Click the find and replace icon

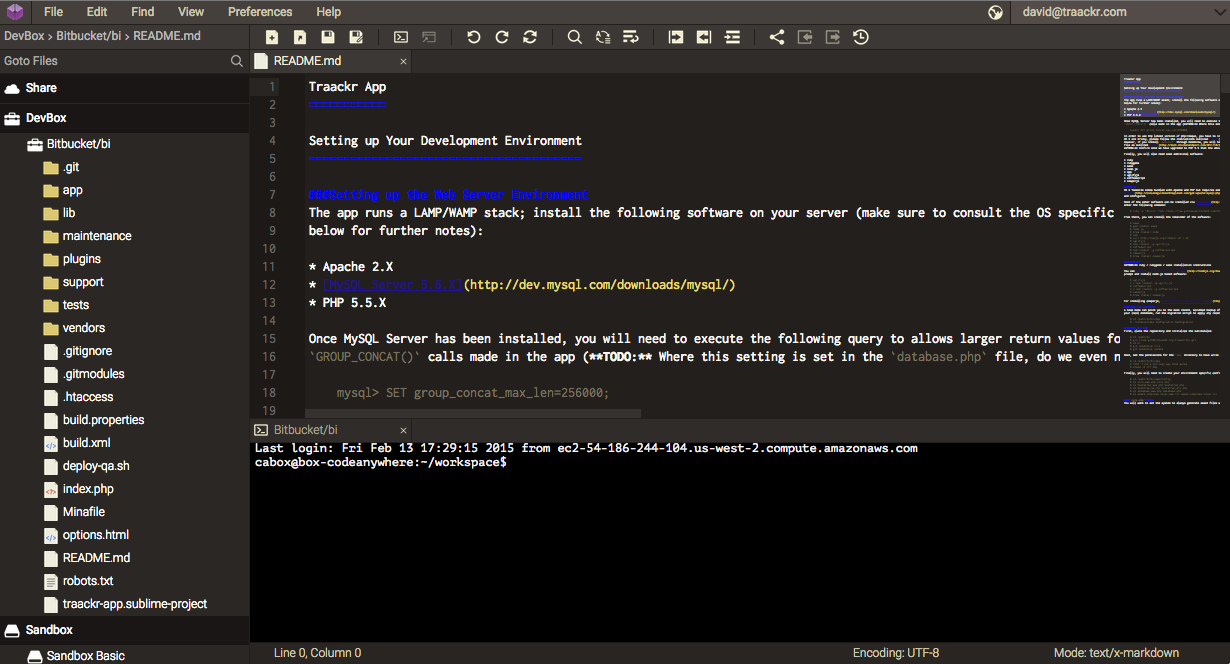click(603, 37)
